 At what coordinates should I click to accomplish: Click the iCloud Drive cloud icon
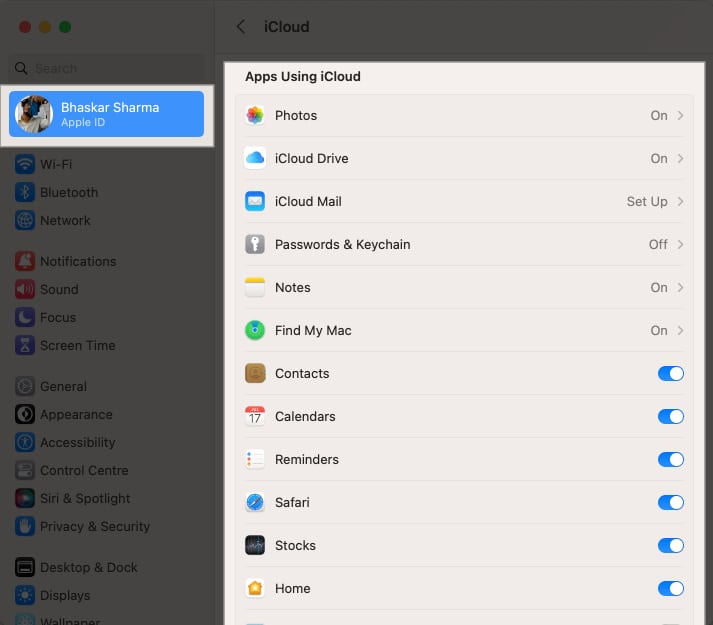[255, 158]
